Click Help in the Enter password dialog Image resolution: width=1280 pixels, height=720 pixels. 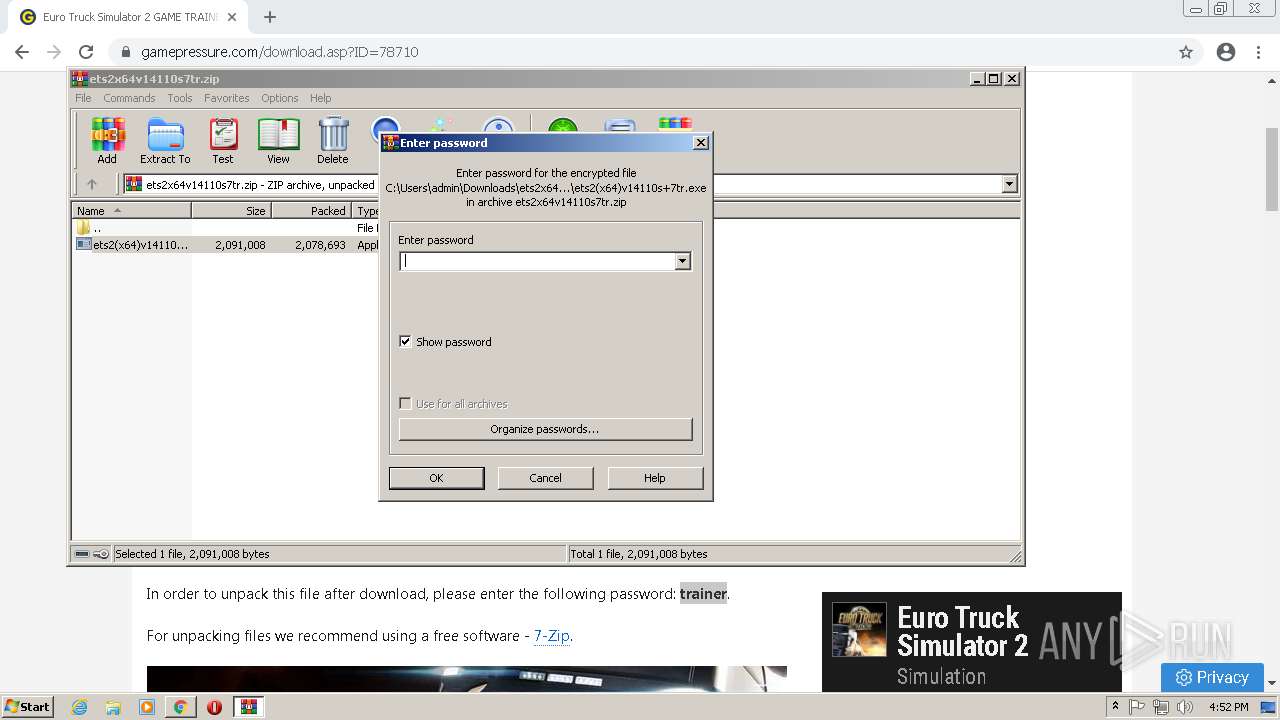coord(655,478)
